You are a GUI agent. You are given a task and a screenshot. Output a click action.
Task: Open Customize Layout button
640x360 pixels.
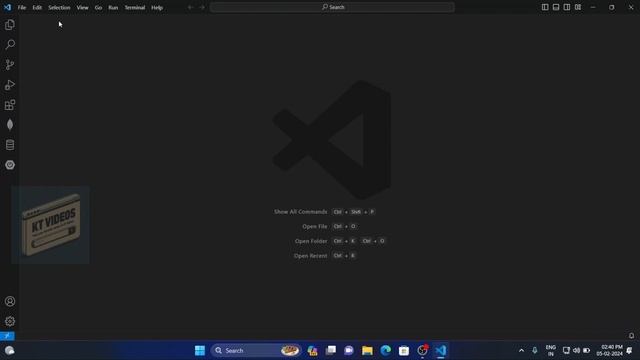click(578, 7)
